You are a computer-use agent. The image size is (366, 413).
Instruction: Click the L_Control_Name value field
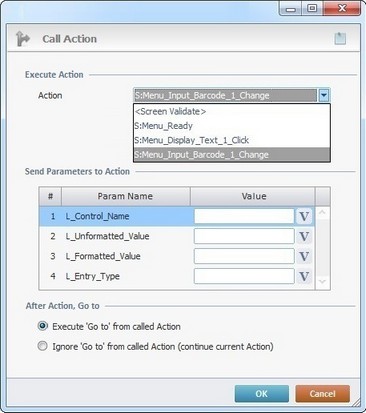[x=244, y=216]
